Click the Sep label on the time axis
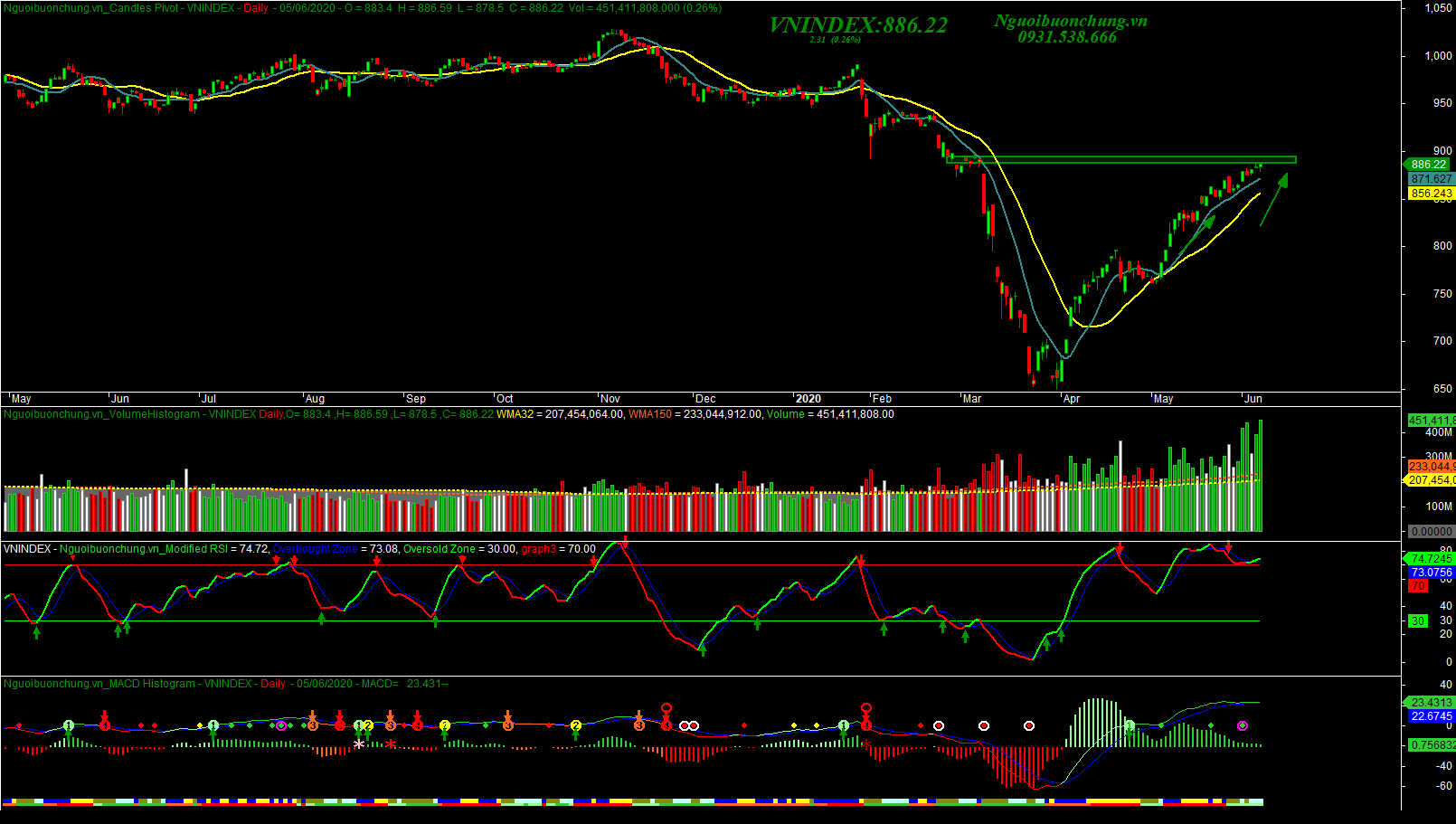This screenshot has height=824, width=1456. coord(416,399)
